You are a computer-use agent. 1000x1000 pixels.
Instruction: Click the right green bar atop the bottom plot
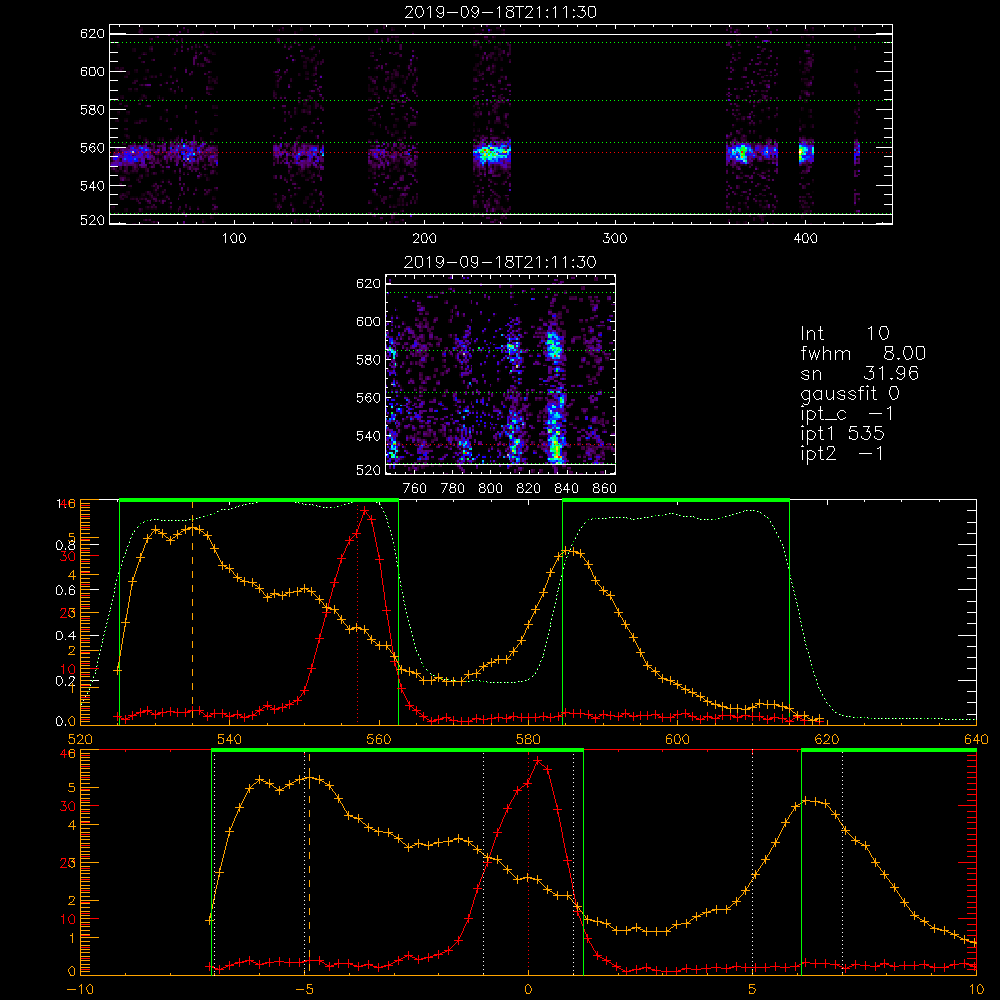889,750
